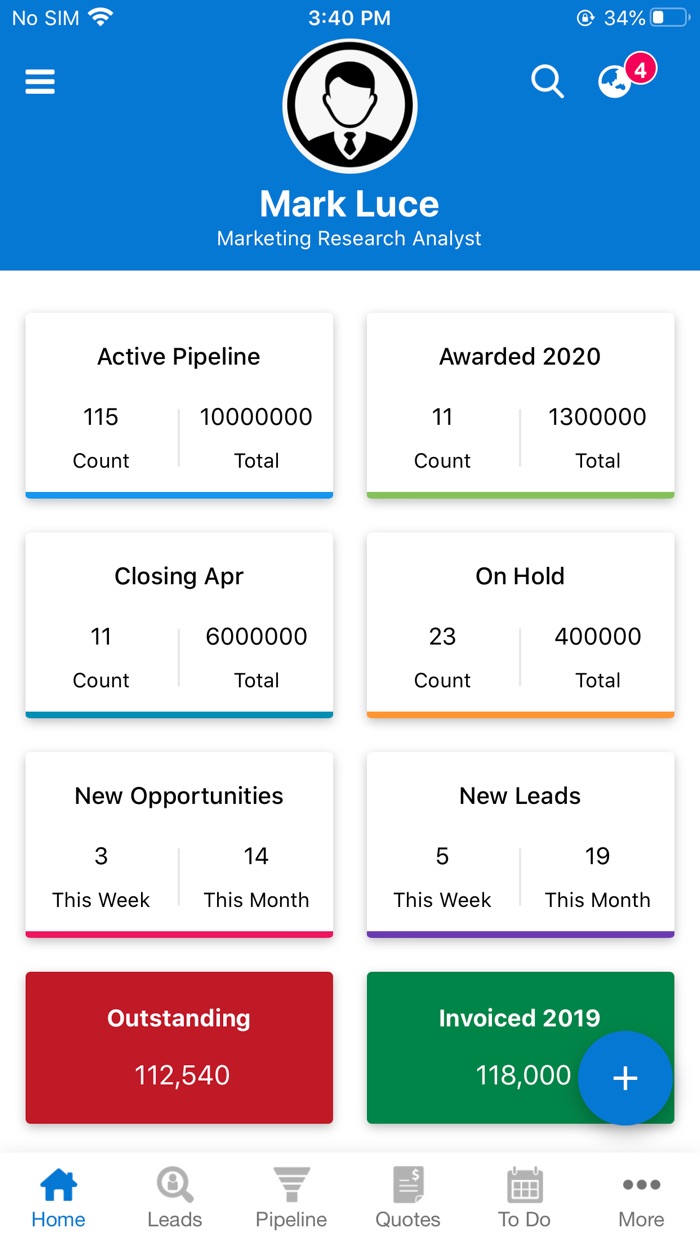Screen dimensions: 700x1244
Task: Open the New Leads card
Action: point(519,845)
